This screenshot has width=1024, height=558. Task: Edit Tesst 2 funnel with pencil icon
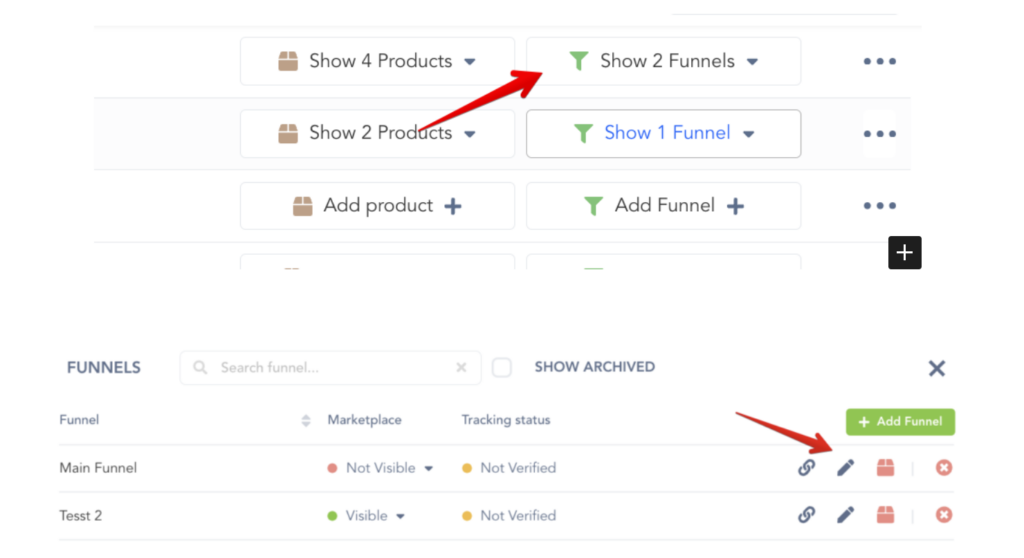(x=846, y=515)
